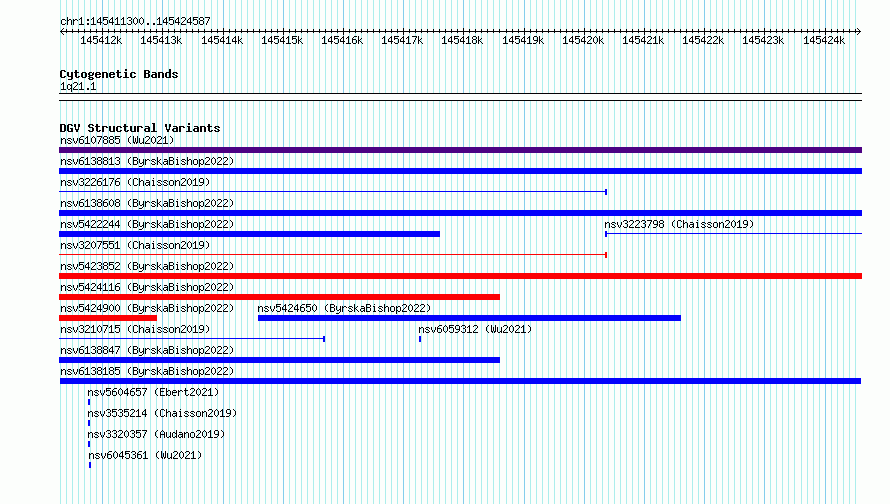The height and width of the screenshot is (504, 890).
Task: Open the nsv3207551 (Chaisson2019) label
Action: (x=135, y=245)
